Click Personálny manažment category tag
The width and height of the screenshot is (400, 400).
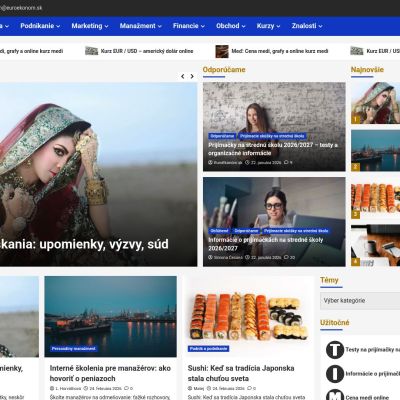pos(74,349)
